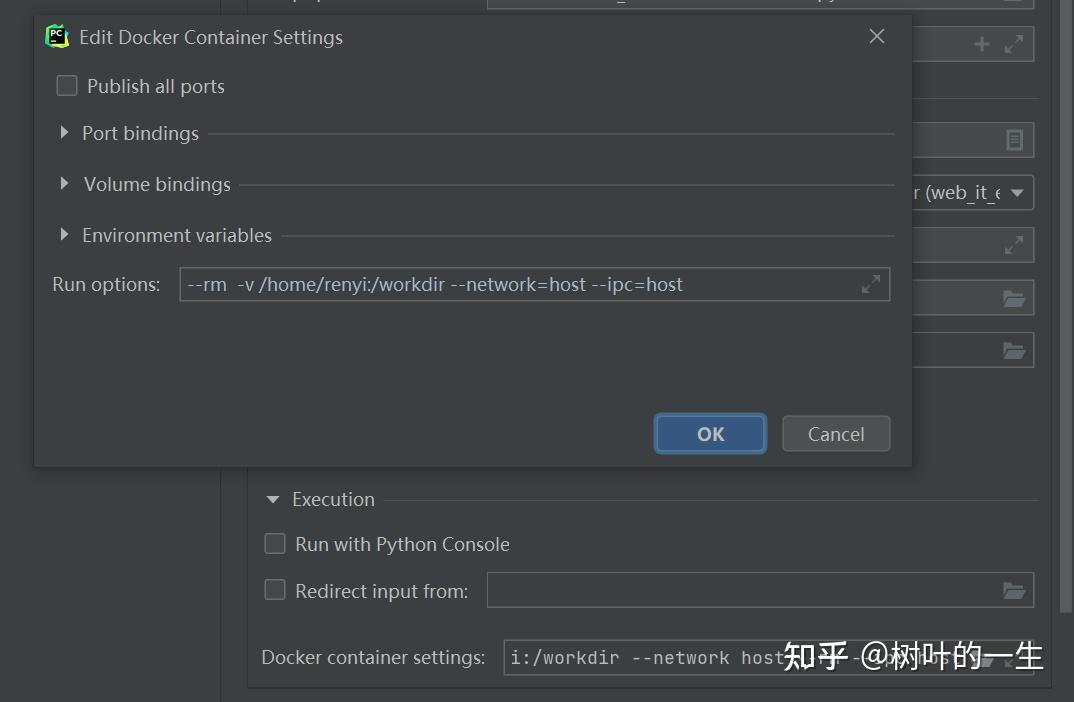Expand field below the interpreter dropdown

pos(1014,245)
